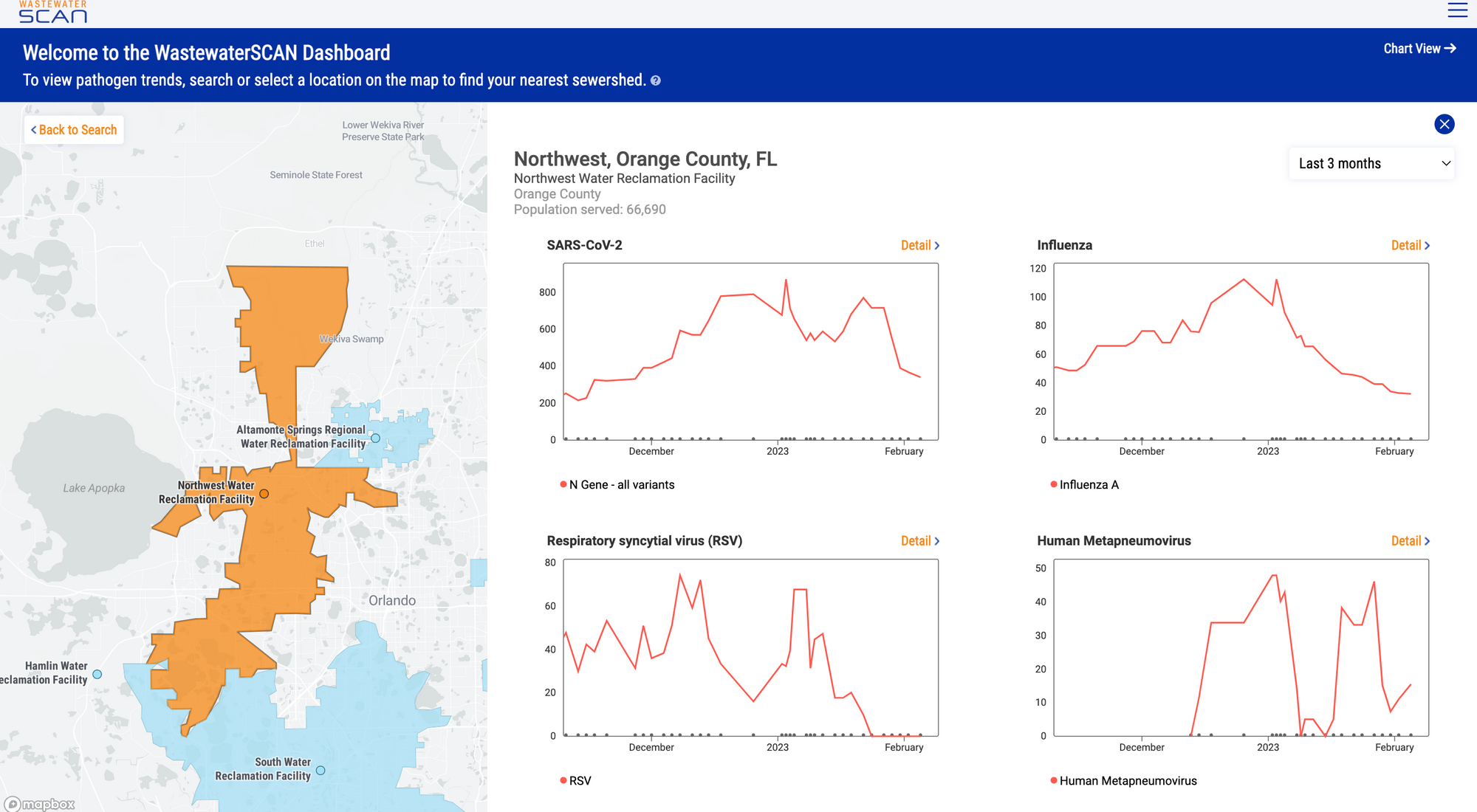Select Hamlin Water Reclamation Facility marker

pos(97,674)
